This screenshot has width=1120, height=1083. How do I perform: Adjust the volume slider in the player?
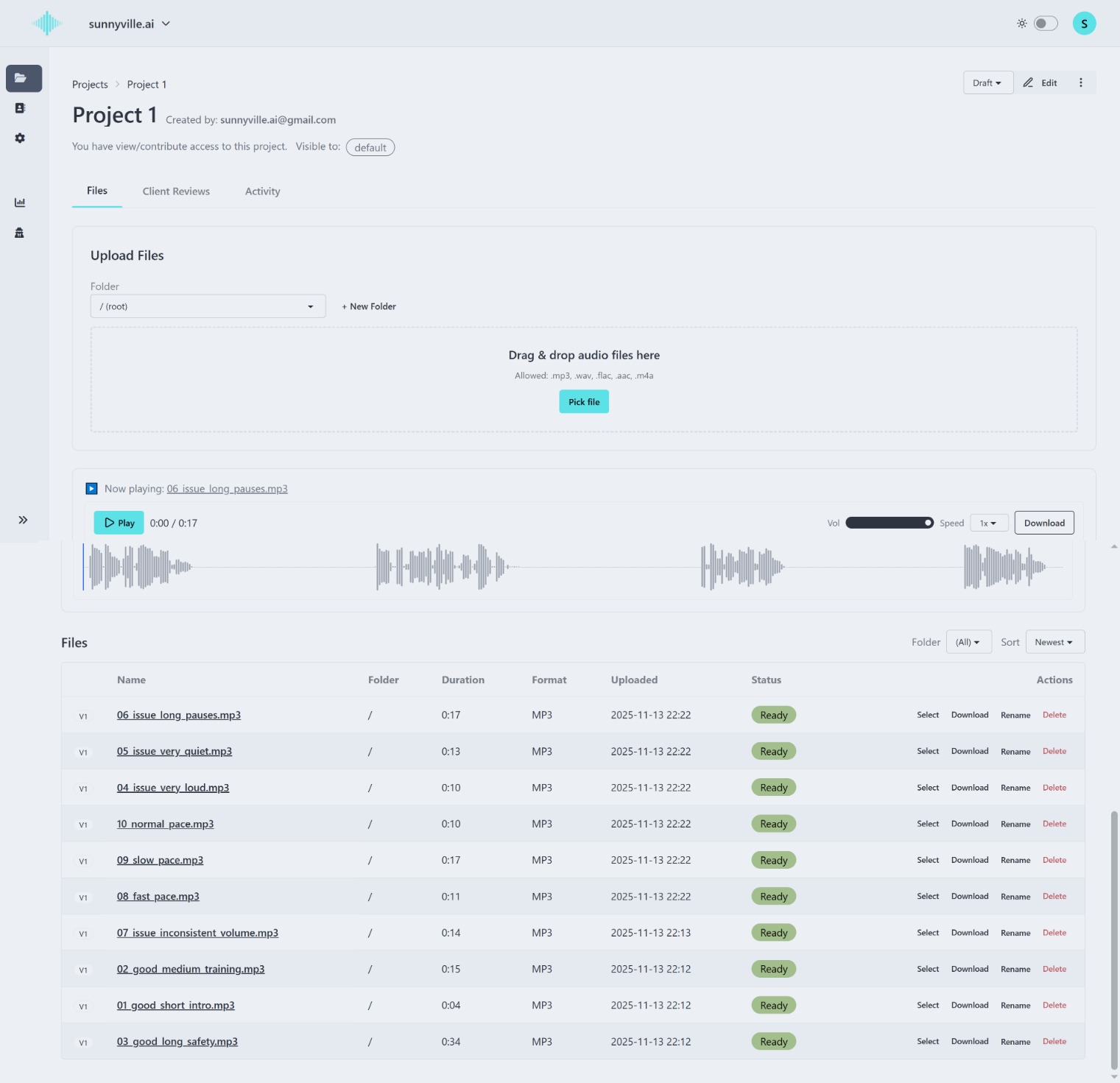889,523
